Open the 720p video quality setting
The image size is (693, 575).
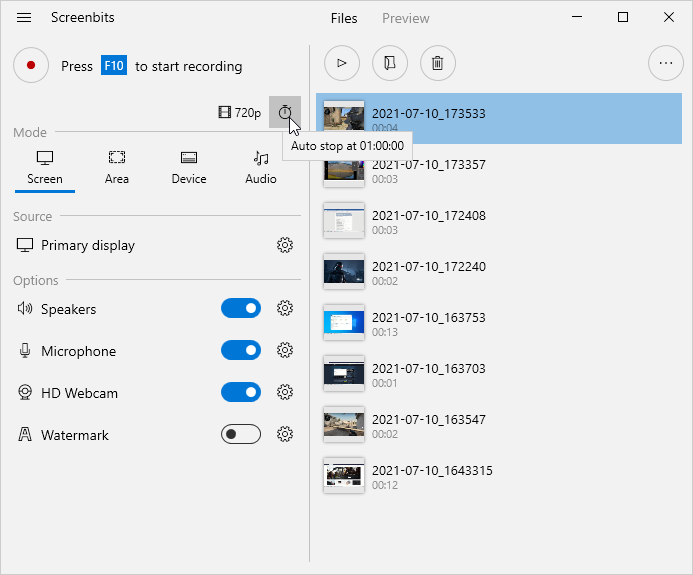[240, 112]
